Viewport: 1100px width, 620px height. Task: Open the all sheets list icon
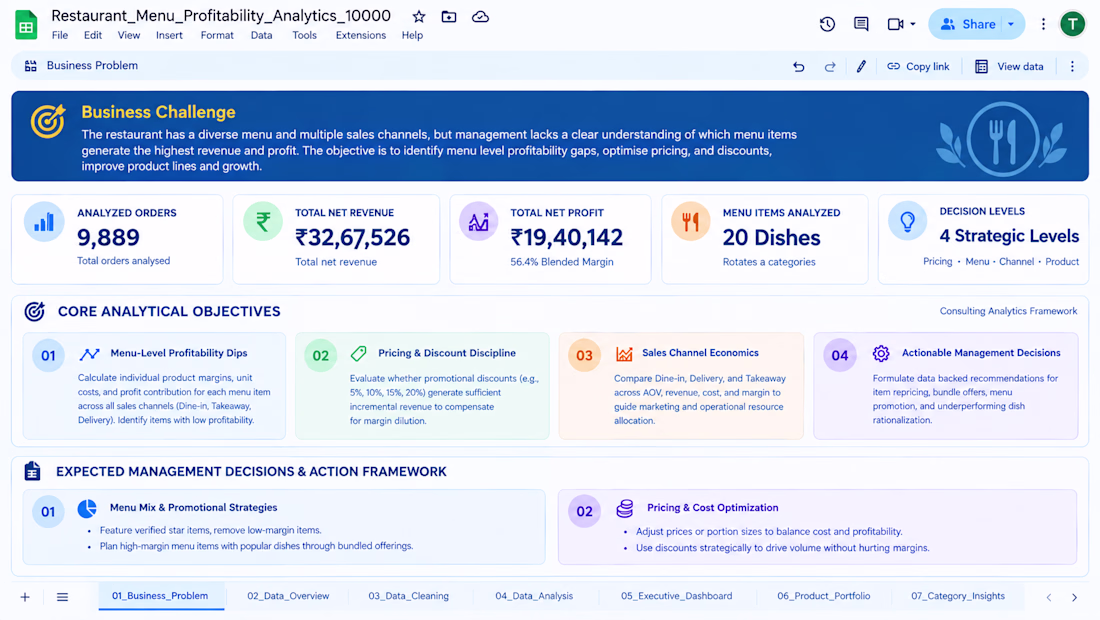62,597
